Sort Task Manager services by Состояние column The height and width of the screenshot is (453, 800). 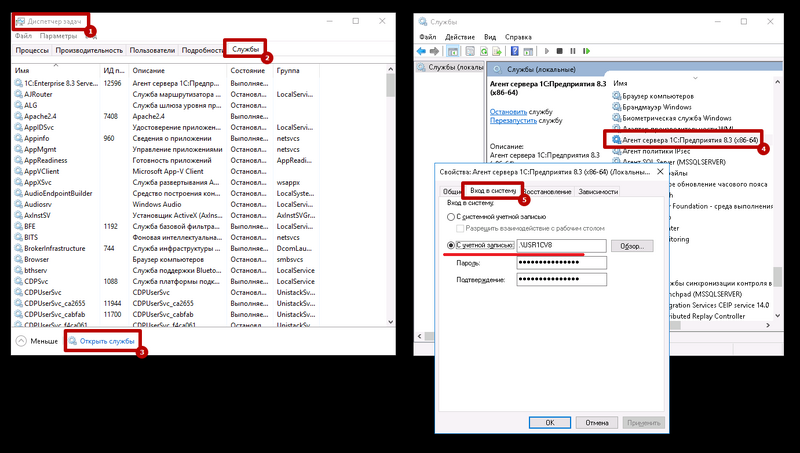pos(247,71)
